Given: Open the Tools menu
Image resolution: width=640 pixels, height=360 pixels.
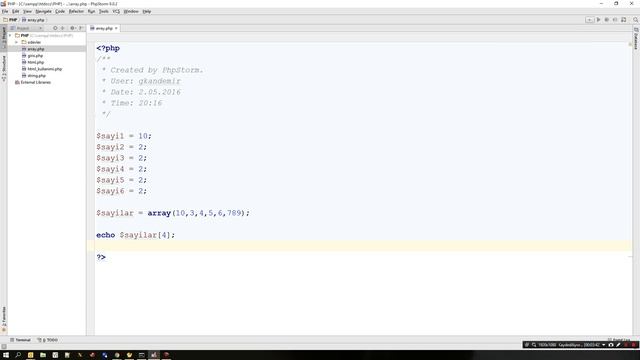Looking at the screenshot, I should (x=104, y=11).
